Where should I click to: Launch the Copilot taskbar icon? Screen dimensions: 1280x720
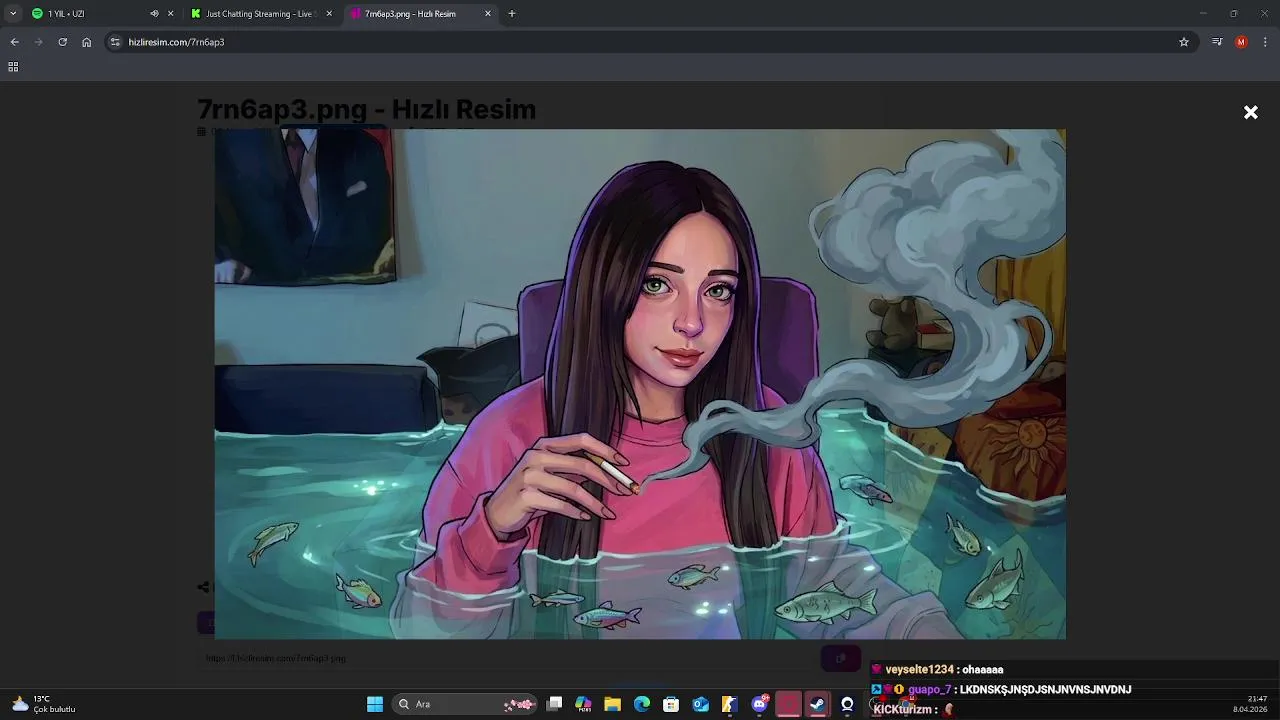(583, 704)
